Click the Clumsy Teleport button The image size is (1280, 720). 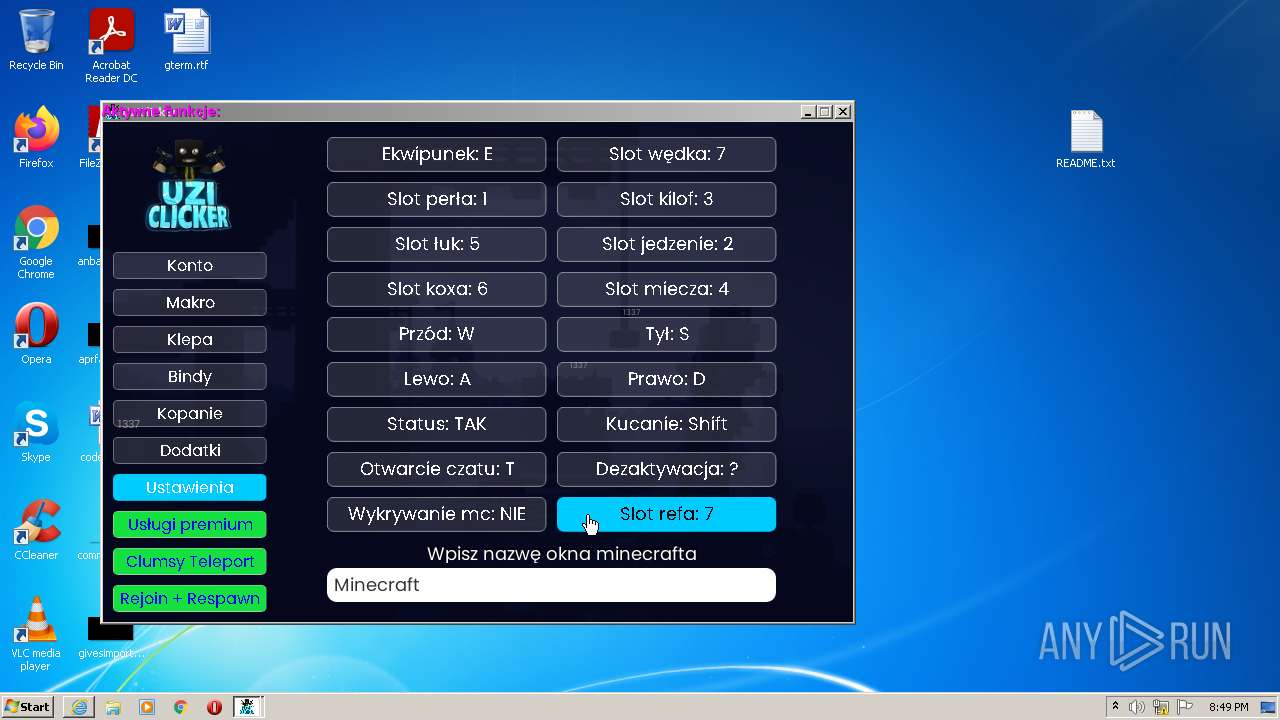[x=190, y=561]
